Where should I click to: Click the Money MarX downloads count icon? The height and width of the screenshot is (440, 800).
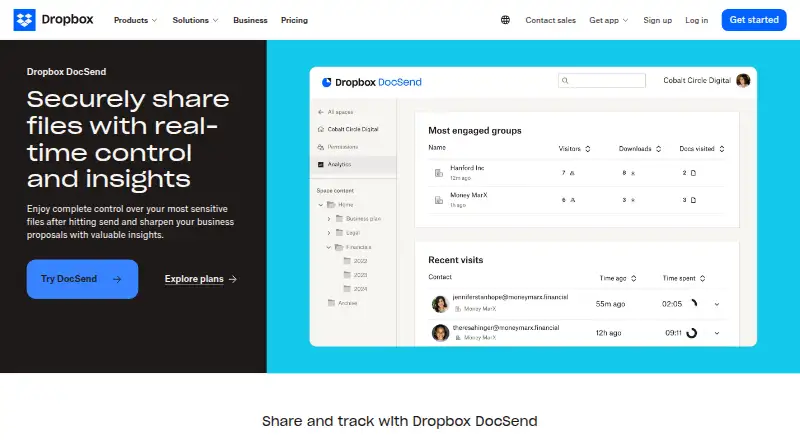[x=633, y=200]
